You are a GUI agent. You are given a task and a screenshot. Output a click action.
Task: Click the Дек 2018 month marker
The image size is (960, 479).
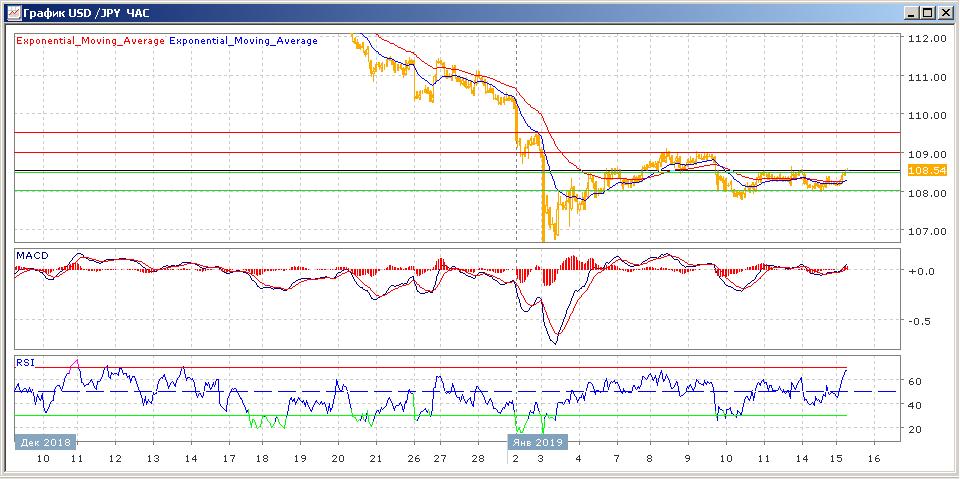click(44, 441)
